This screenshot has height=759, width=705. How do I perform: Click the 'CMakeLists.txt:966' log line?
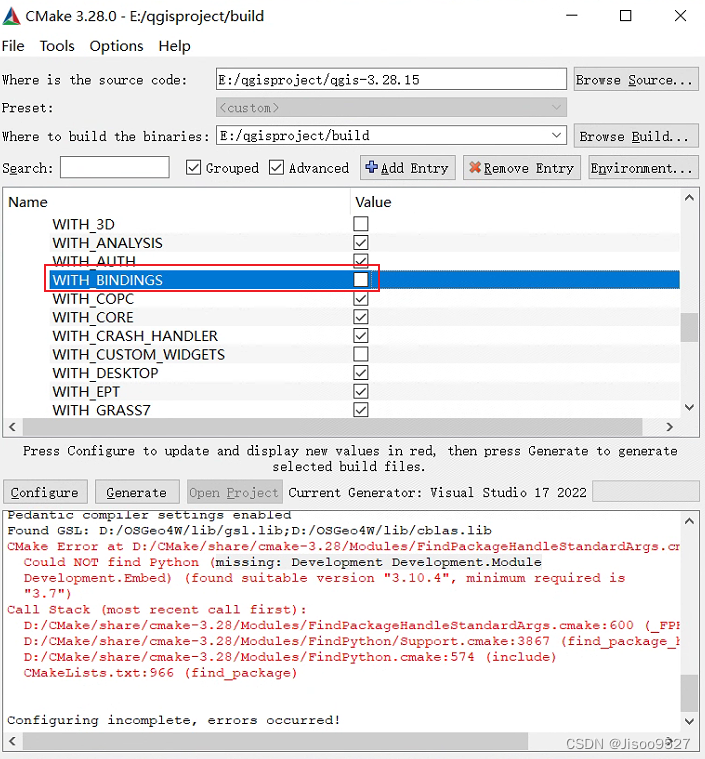pos(160,673)
